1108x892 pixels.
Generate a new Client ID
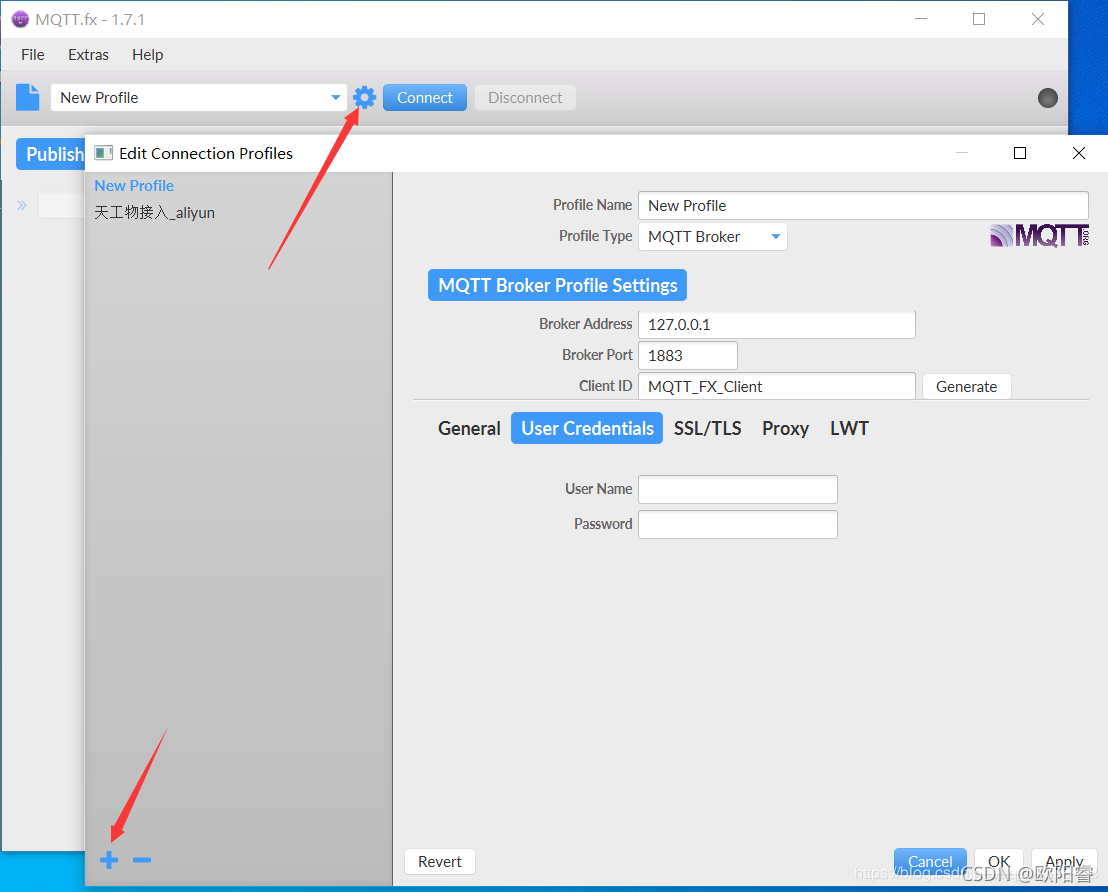coord(966,387)
